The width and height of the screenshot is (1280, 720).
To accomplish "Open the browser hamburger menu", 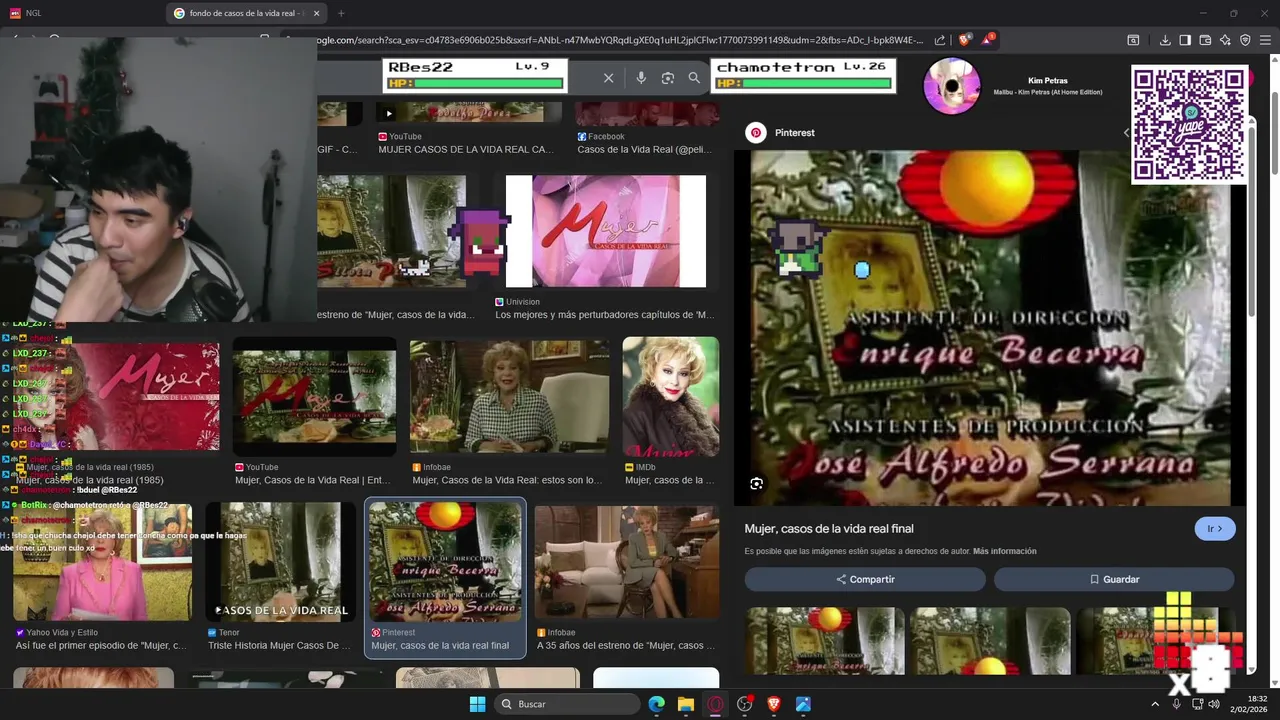I will pyautogui.click(x=1265, y=40).
